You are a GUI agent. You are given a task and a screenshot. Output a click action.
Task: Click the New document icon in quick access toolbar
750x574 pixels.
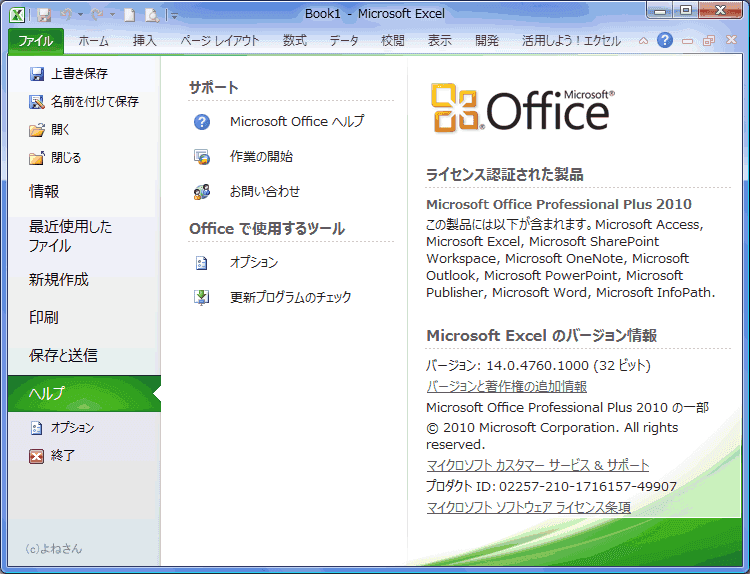[x=130, y=15]
